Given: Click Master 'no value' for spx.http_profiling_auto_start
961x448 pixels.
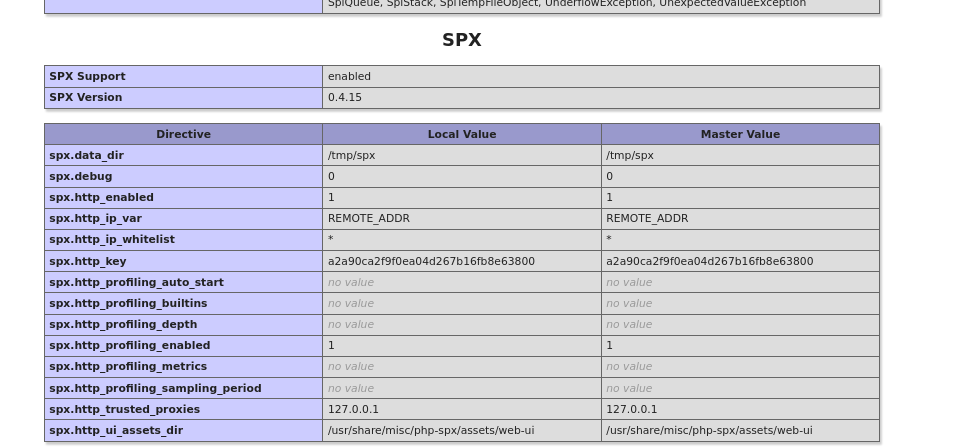Looking at the screenshot, I should coord(629,282).
